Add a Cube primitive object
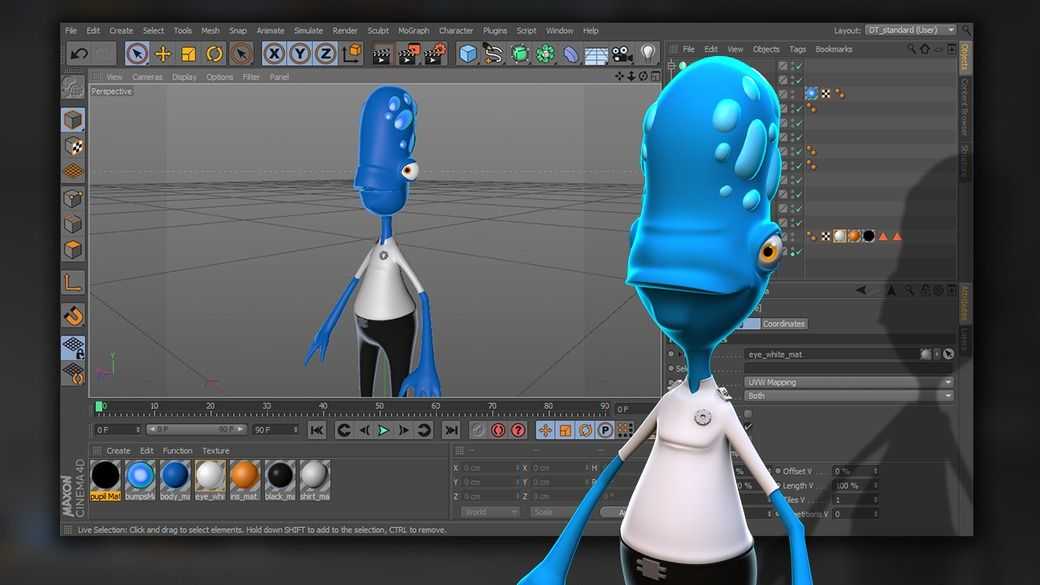The image size is (1040, 585). (x=468, y=54)
